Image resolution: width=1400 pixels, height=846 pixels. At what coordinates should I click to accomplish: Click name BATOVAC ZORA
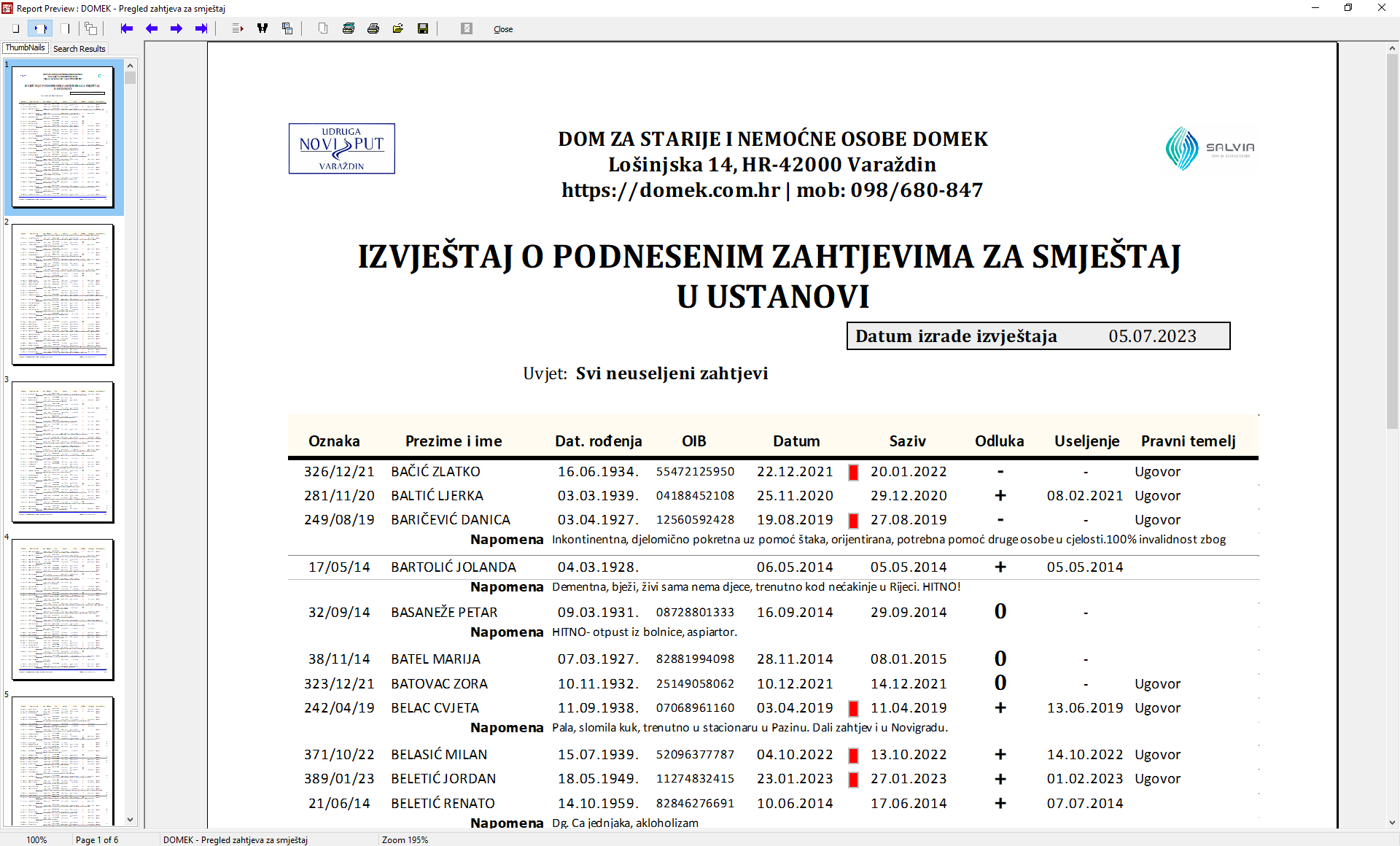tap(439, 684)
